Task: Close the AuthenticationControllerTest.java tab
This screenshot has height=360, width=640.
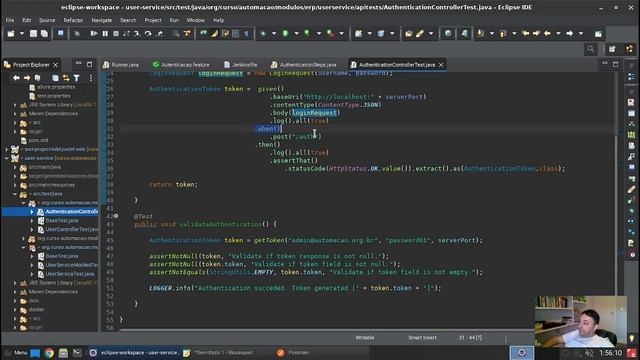Action: pyautogui.click(x=441, y=65)
